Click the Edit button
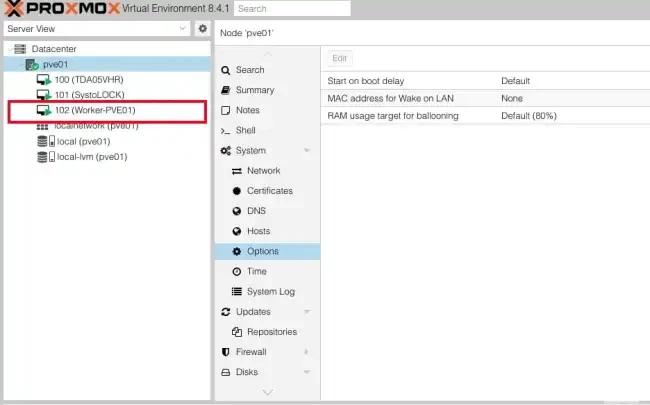 (x=340, y=58)
